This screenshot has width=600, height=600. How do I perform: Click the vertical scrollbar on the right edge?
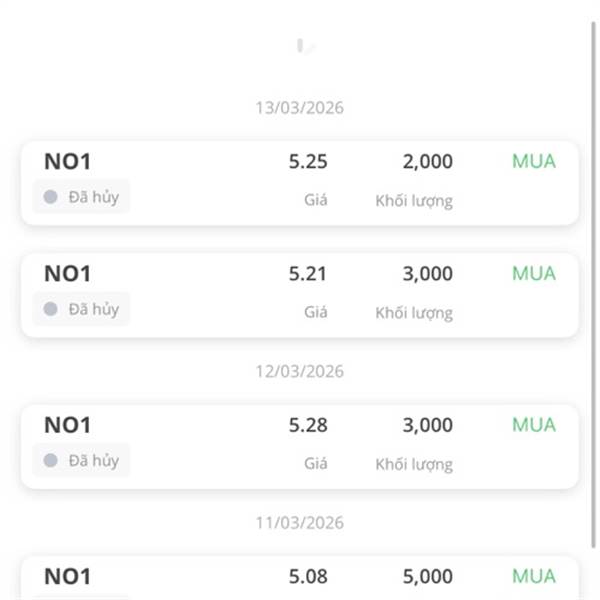pyautogui.click(x=593, y=285)
